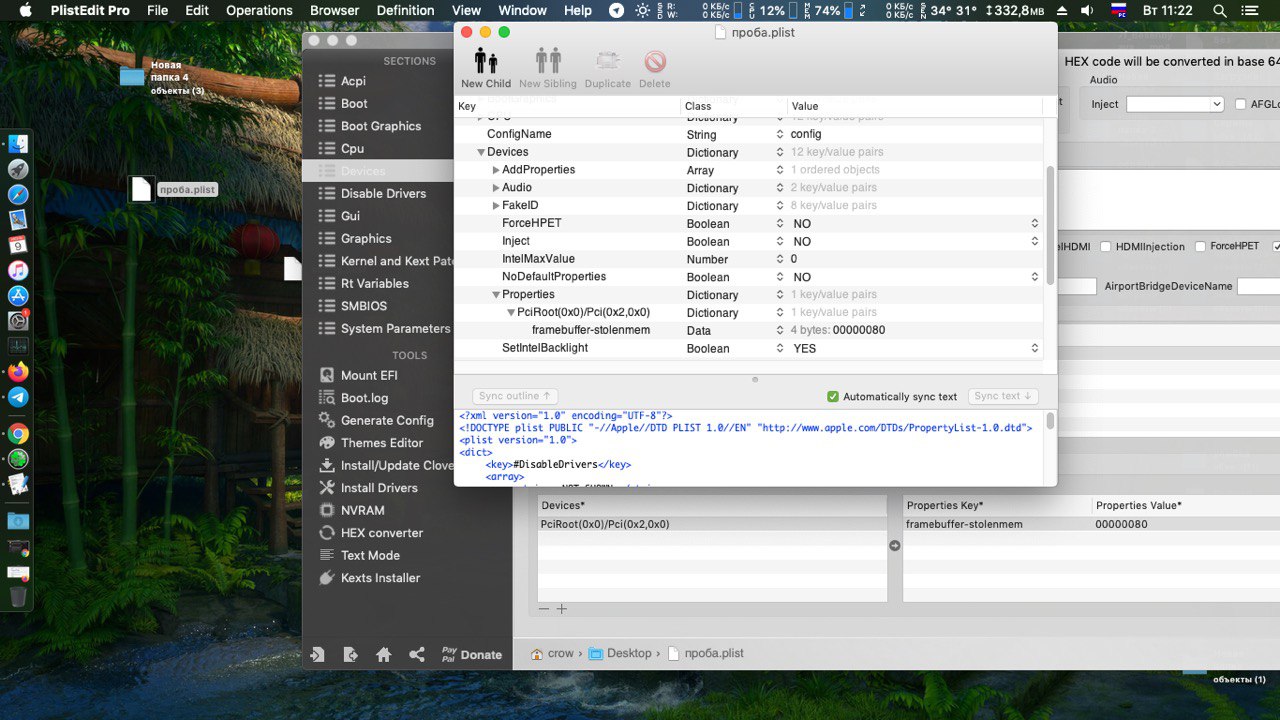Open the Operations menu
Screen dimensions: 1280x720
click(259, 10)
